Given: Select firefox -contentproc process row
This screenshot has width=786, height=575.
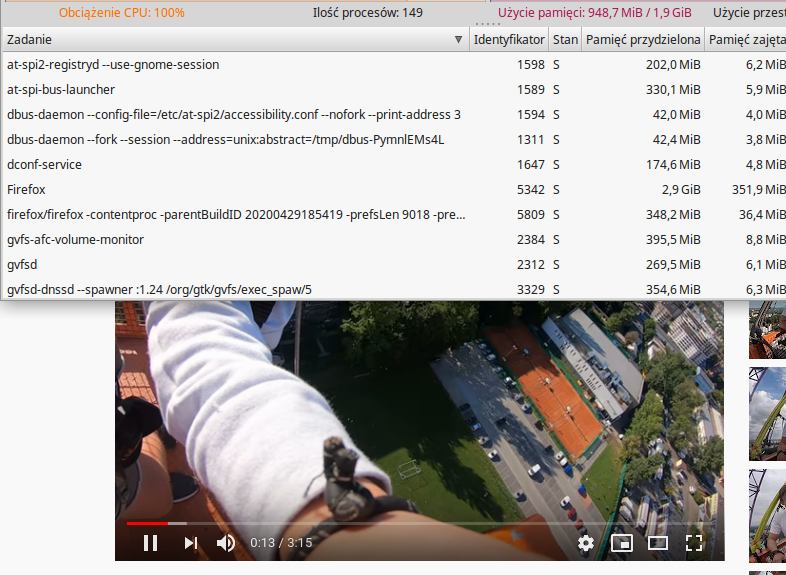Looking at the screenshot, I should pyautogui.click(x=395, y=215).
